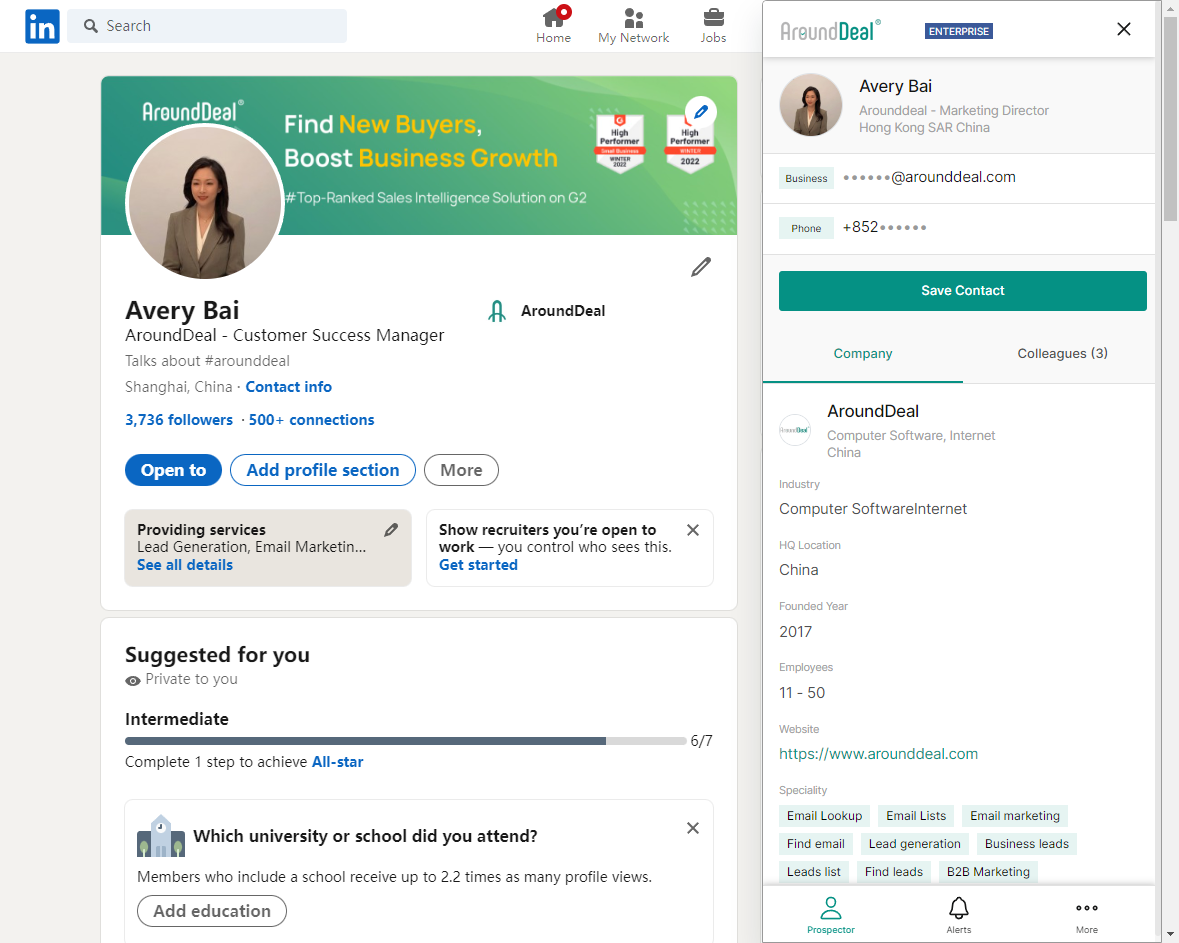Open the Home feed icon

point(553,18)
